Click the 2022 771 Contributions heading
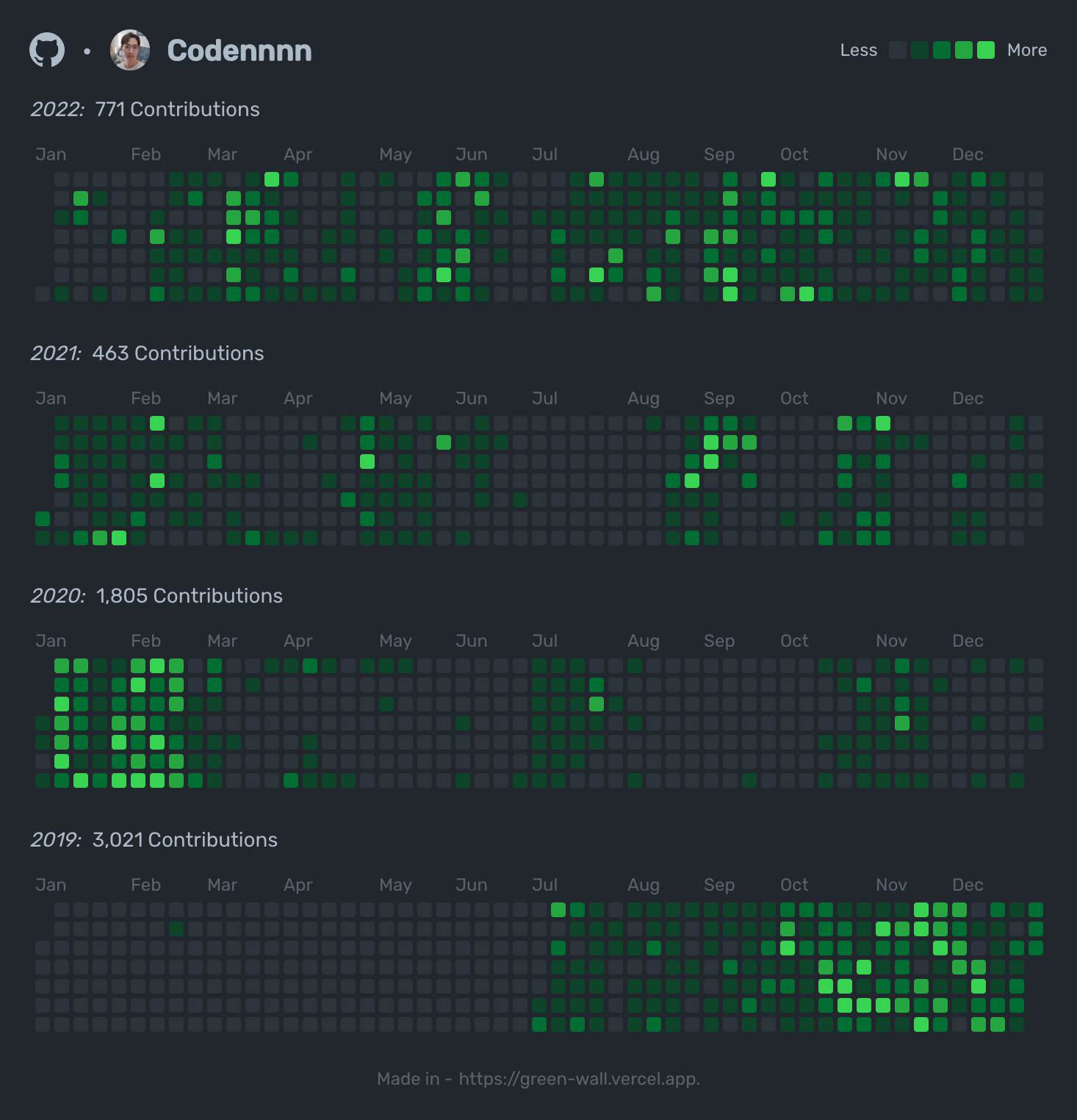Image resolution: width=1077 pixels, height=1120 pixels. (145, 110)
